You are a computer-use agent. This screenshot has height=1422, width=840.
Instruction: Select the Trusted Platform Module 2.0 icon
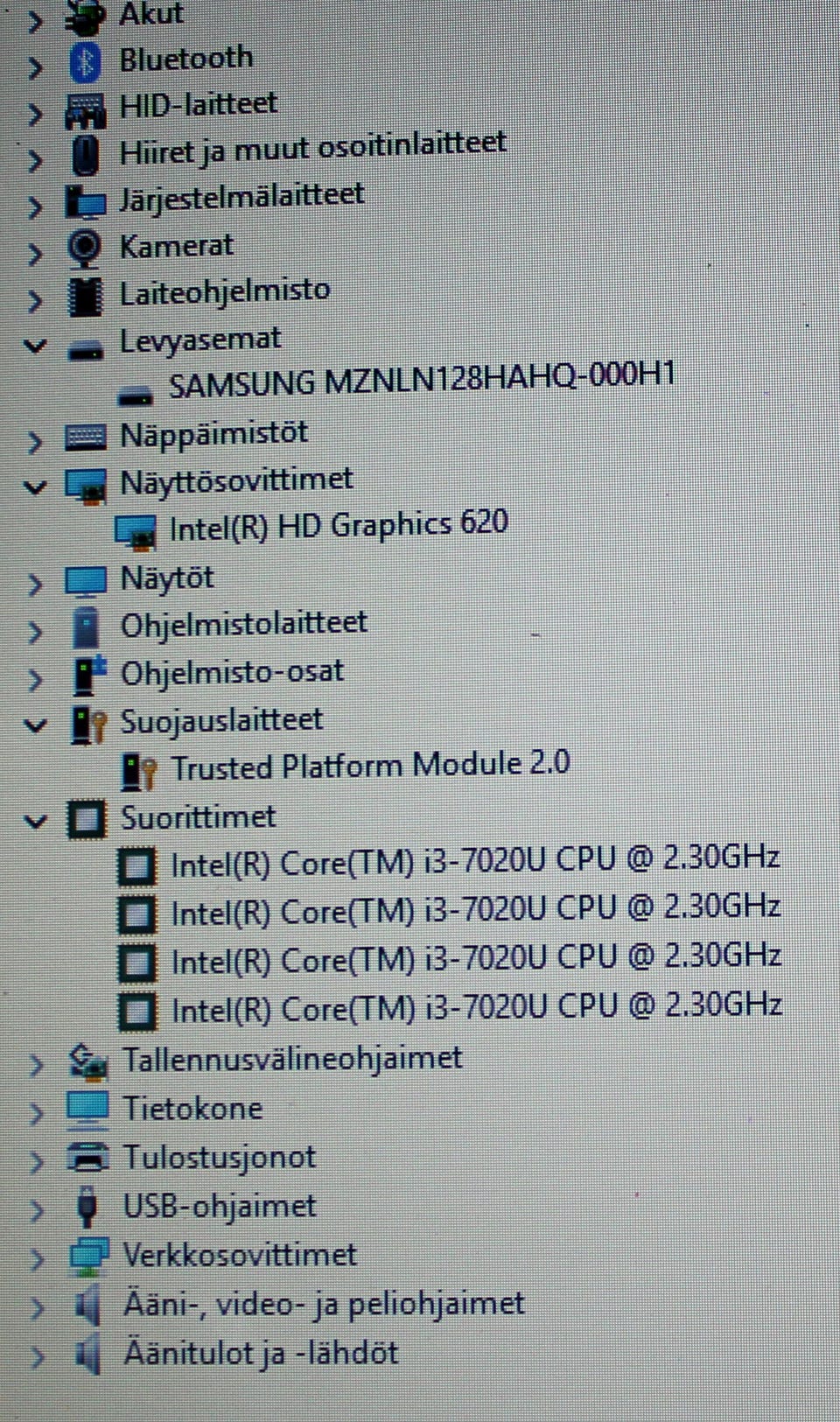coord(138,771)
